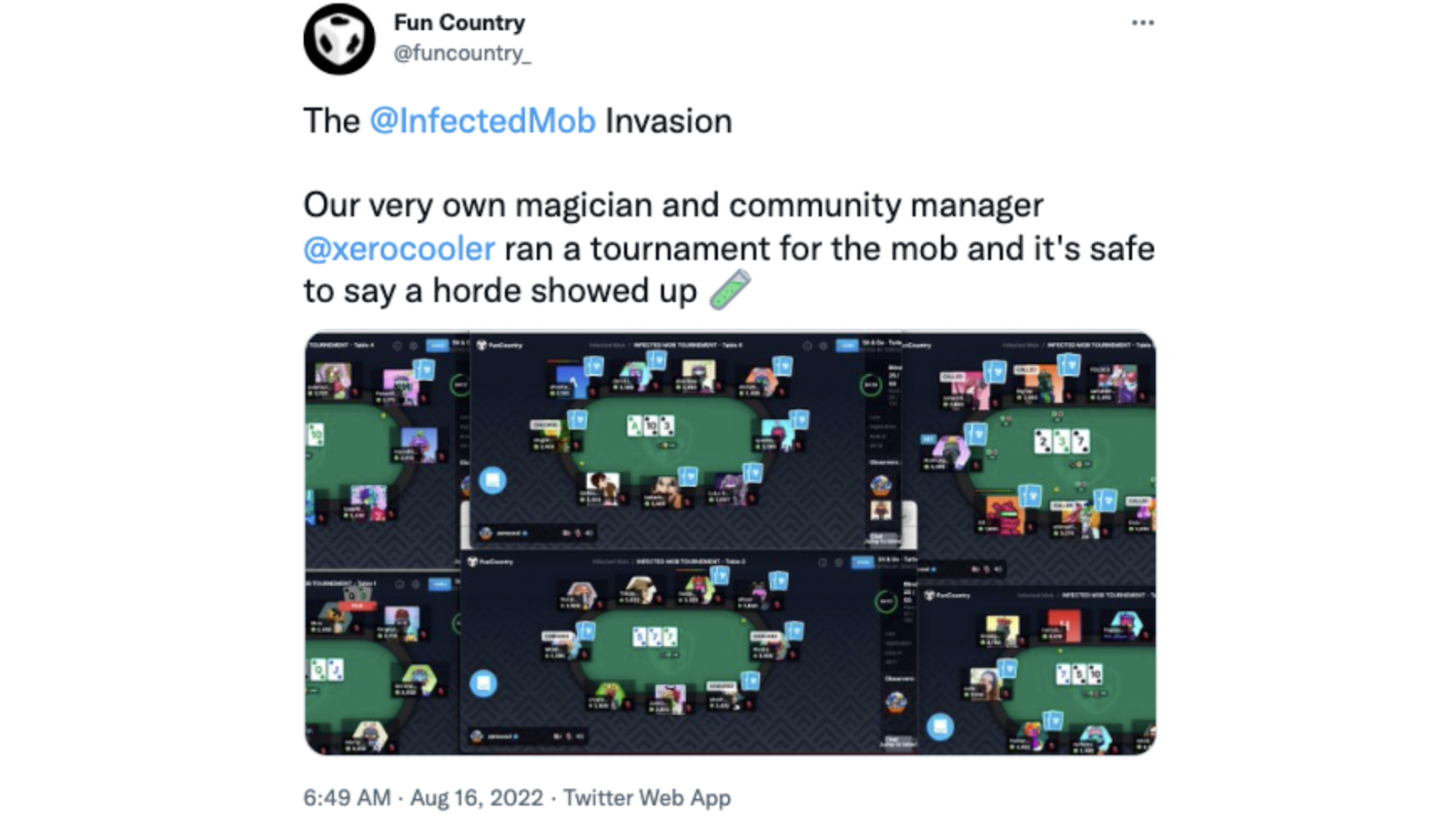The height and width of the screenshot is (829, 1456).
Task: Open chat bubble on the A-10-3 board table
Action: (x=492, y=480)
